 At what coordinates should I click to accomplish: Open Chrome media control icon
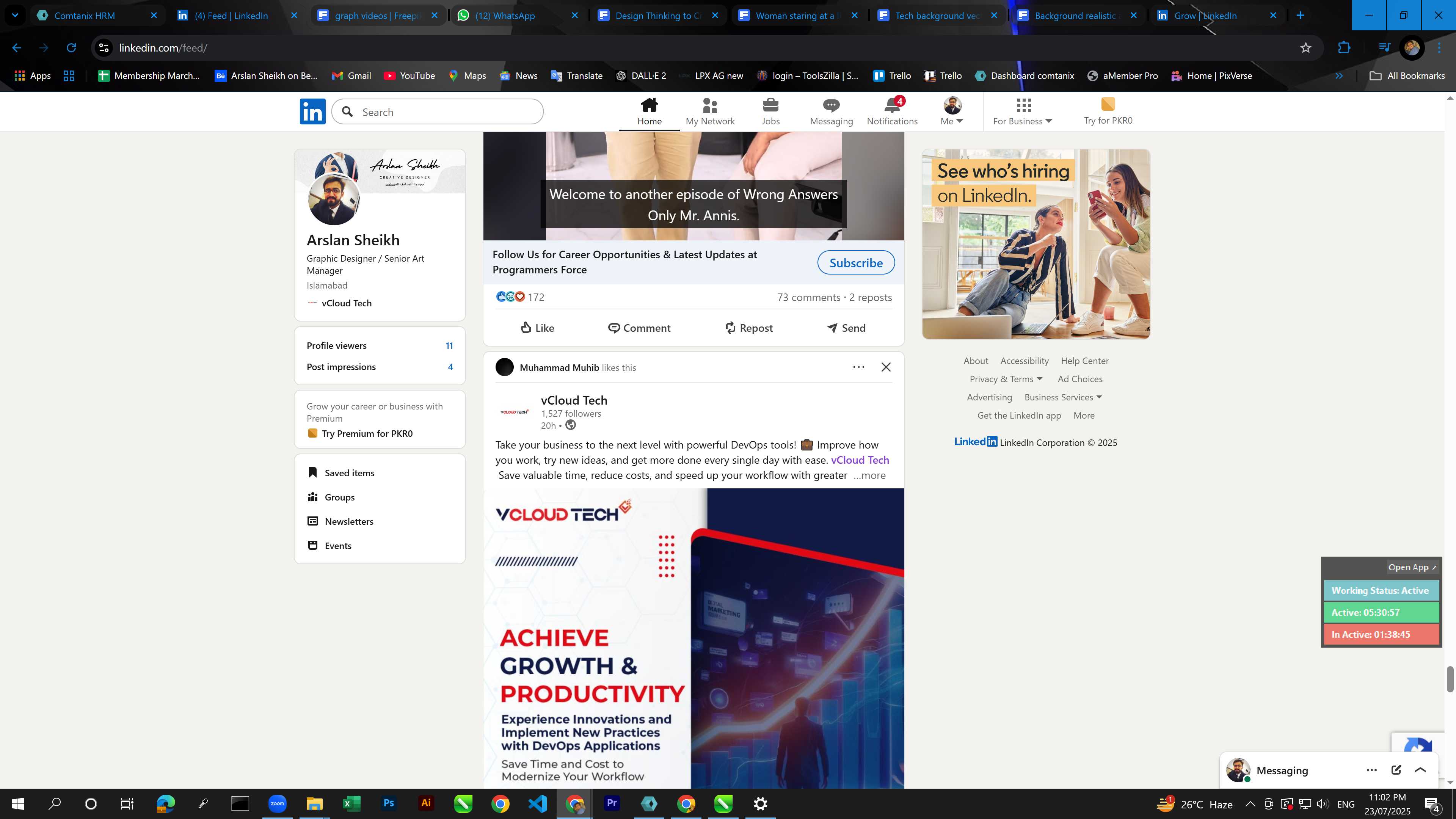coord(1384,48)
